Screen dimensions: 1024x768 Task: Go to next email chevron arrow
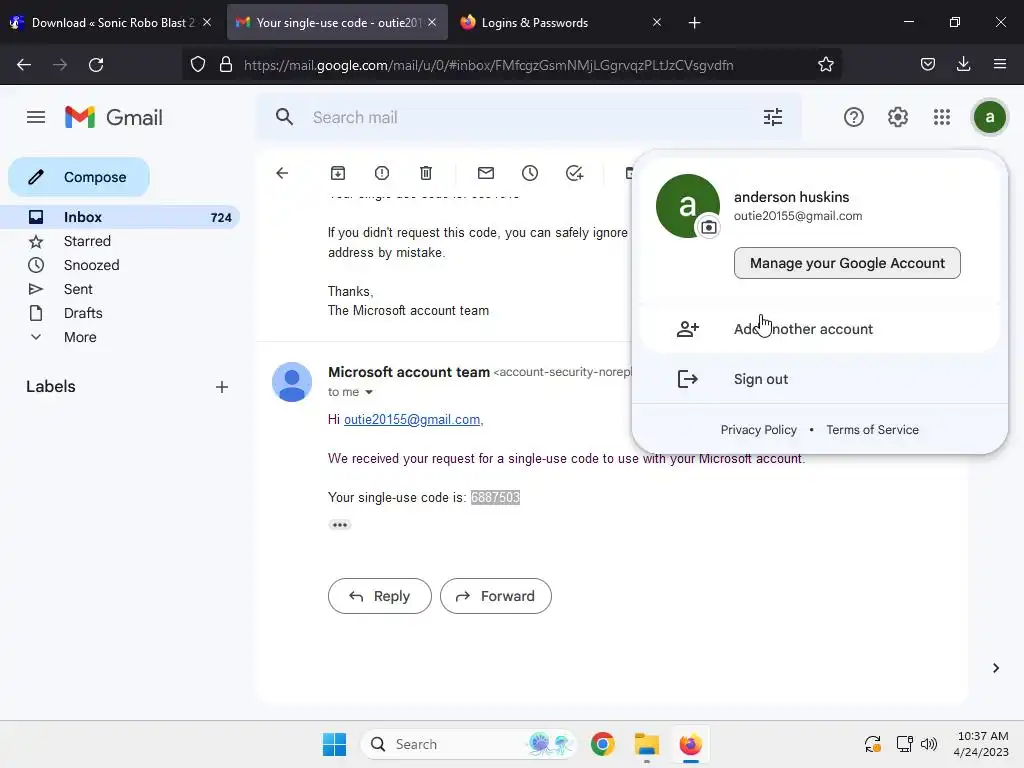coord(996,668)
